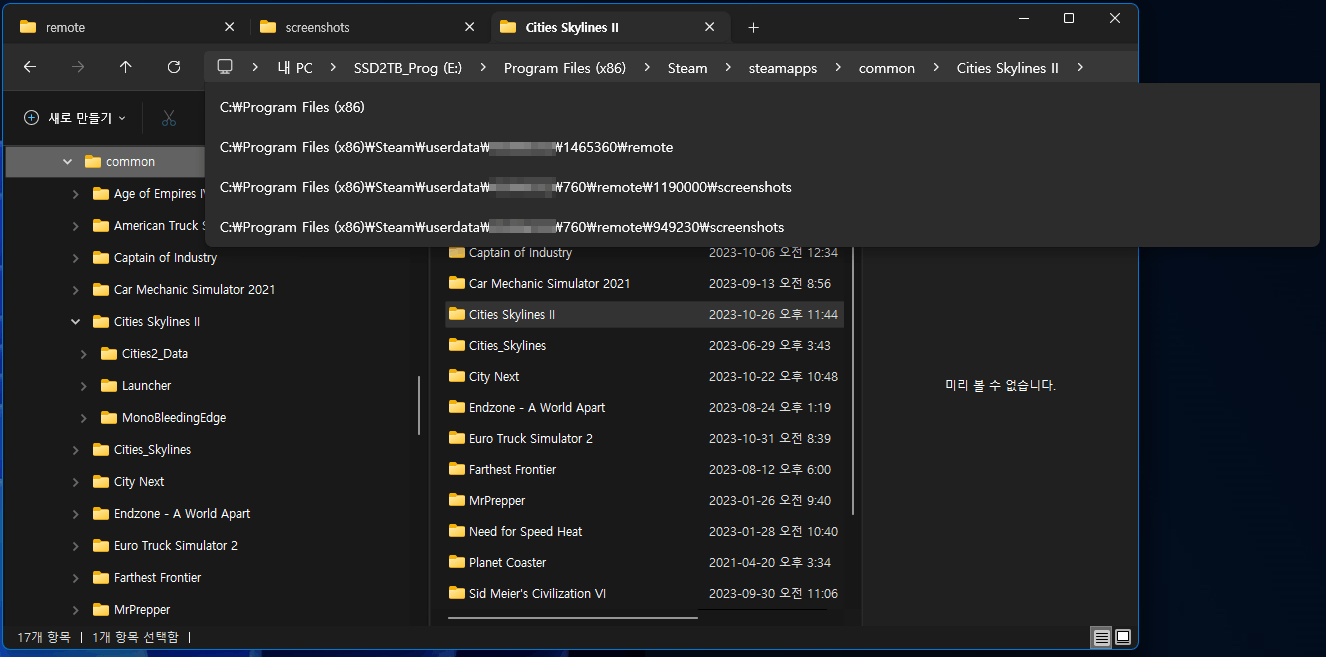
Task: Click folder icon of Planet Coaster row
Action: [x=457, y=562]
